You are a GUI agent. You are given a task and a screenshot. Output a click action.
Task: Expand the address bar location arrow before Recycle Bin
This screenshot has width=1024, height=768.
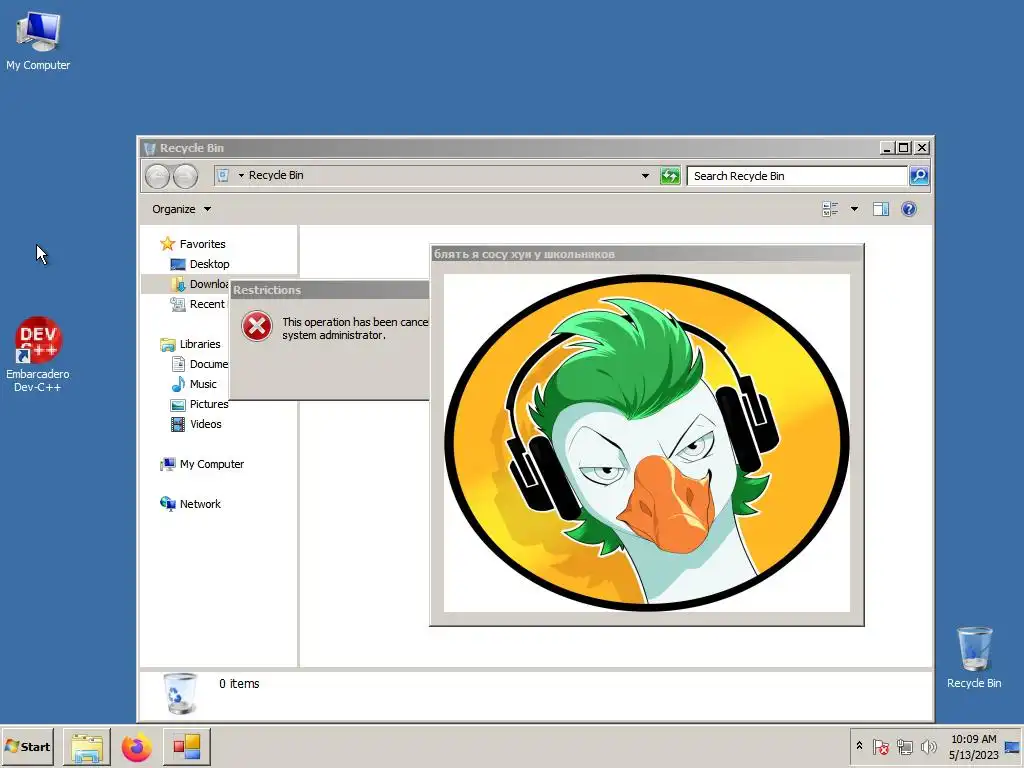click(x=241, y=175)
